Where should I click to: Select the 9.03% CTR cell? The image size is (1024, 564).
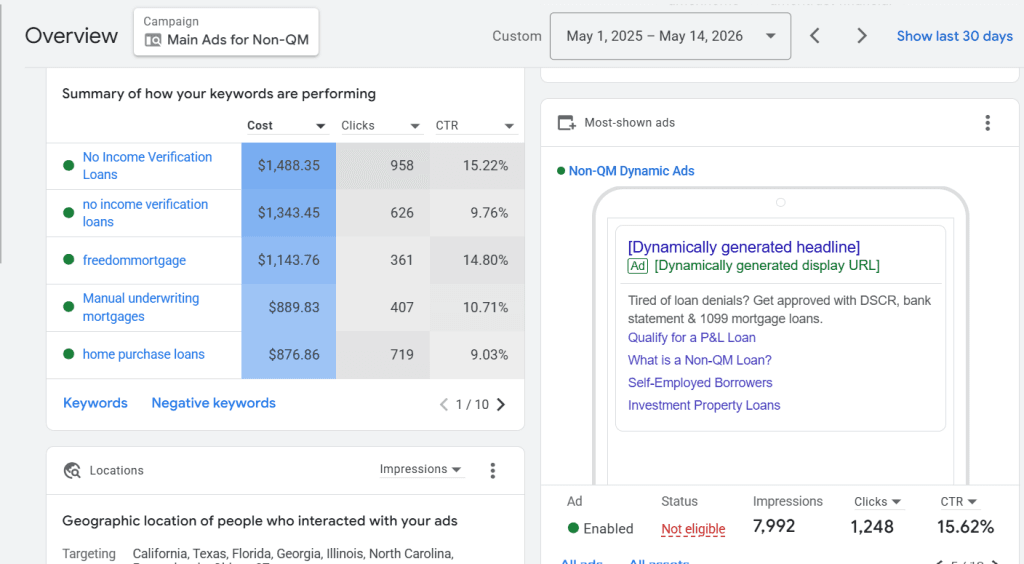477,354
